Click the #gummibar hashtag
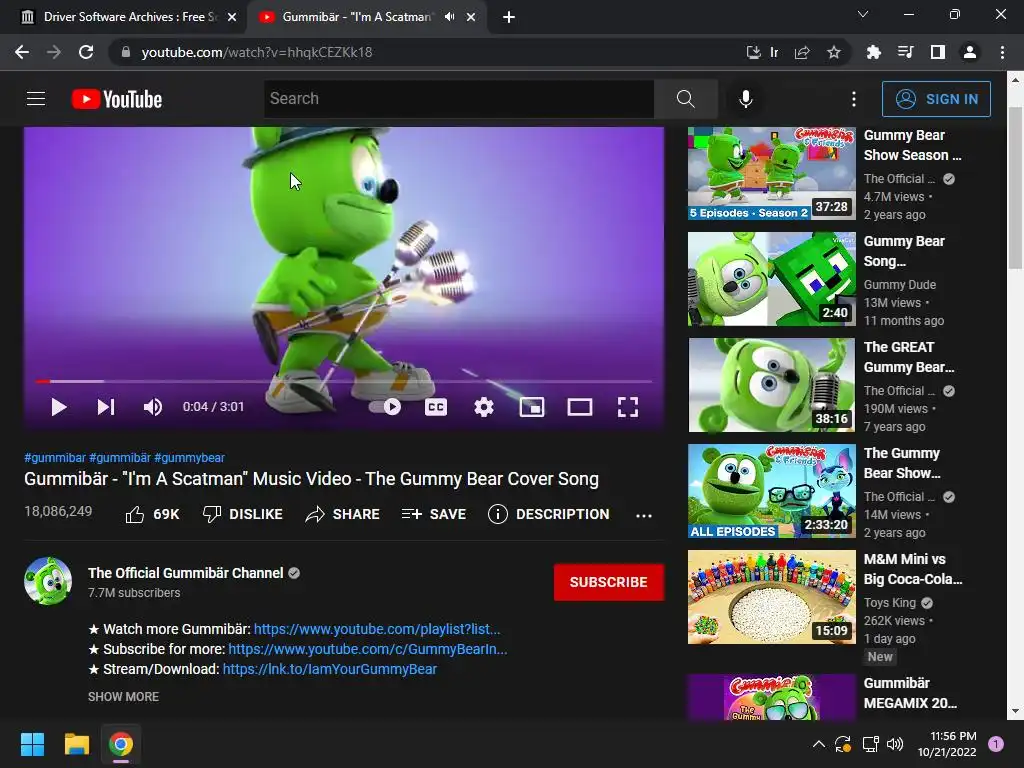The height and width of the screenshot is (768, 1024). pos(55,458)
